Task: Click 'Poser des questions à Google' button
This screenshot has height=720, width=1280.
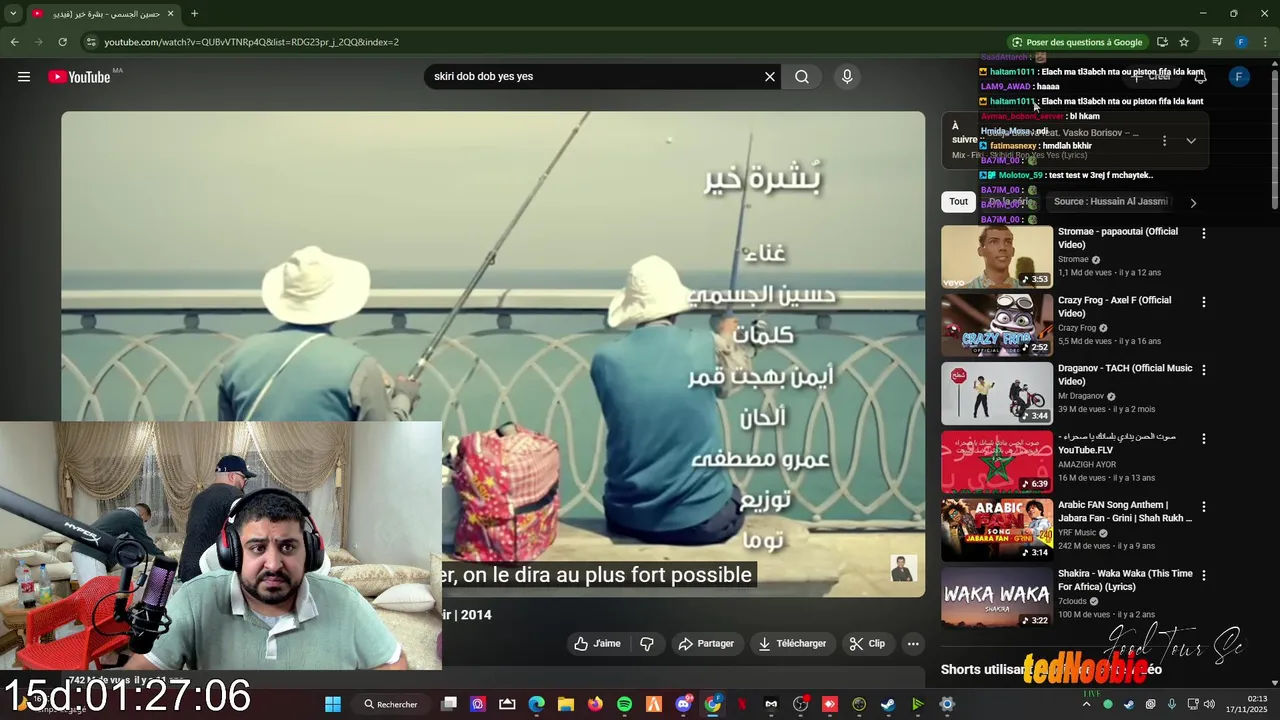Action: click(1076, 42)
